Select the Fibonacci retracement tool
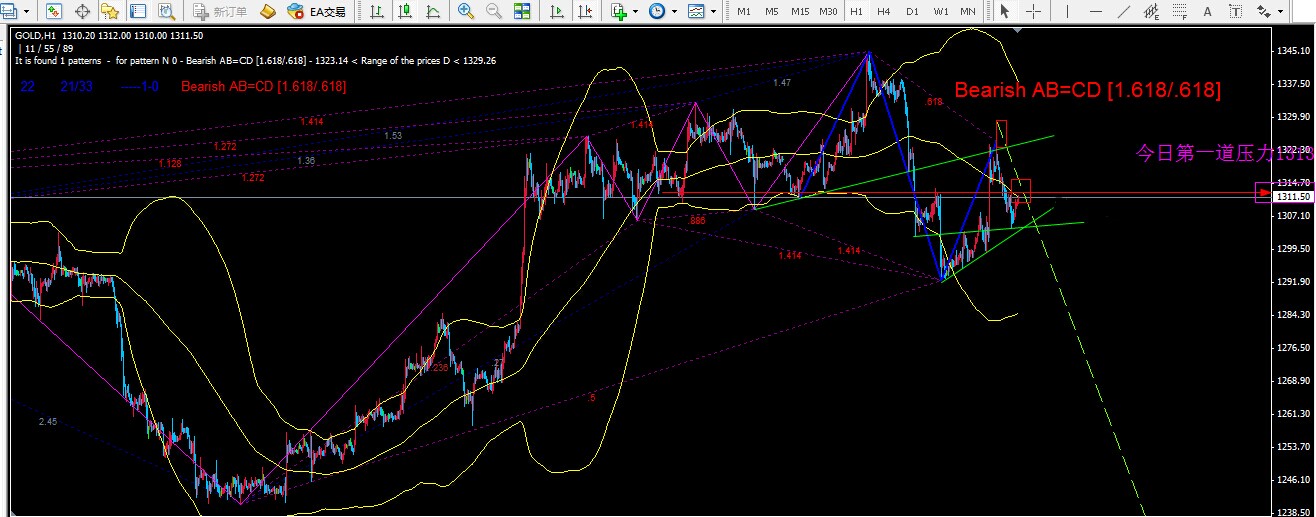This screenshot has width=1316, height=517. [1179, 12]
